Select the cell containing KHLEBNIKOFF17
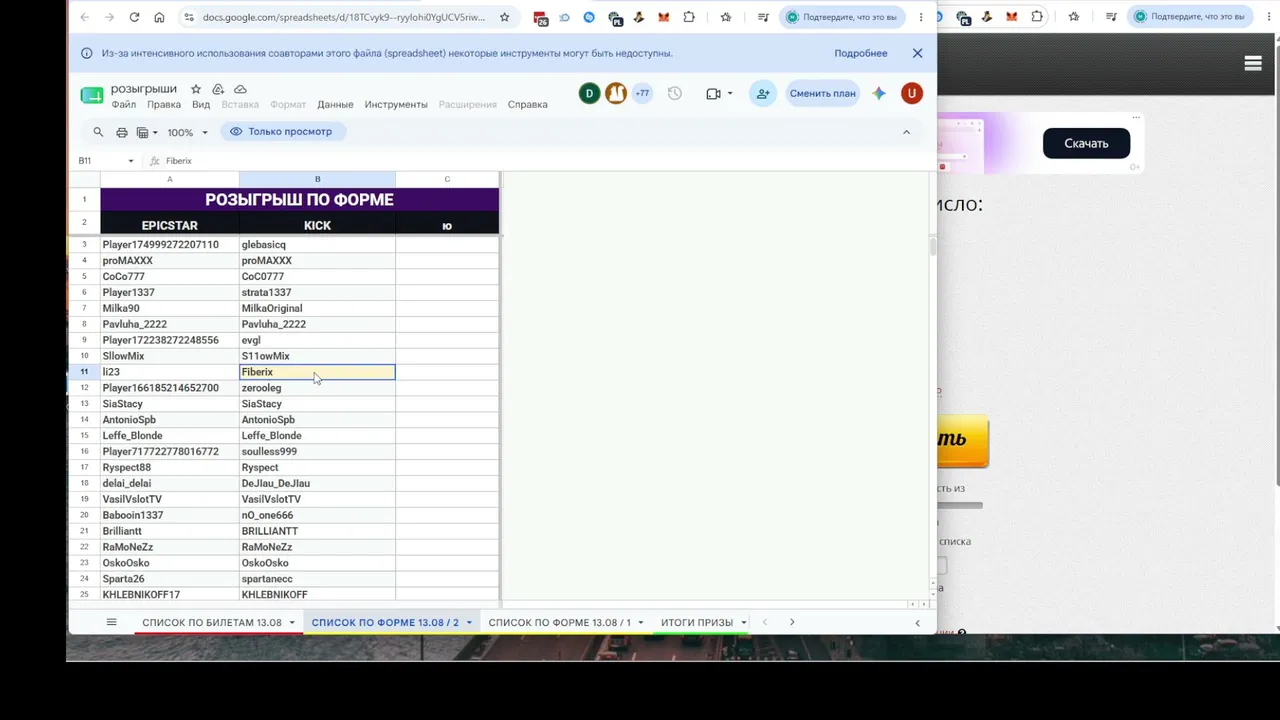 [169, 594]
